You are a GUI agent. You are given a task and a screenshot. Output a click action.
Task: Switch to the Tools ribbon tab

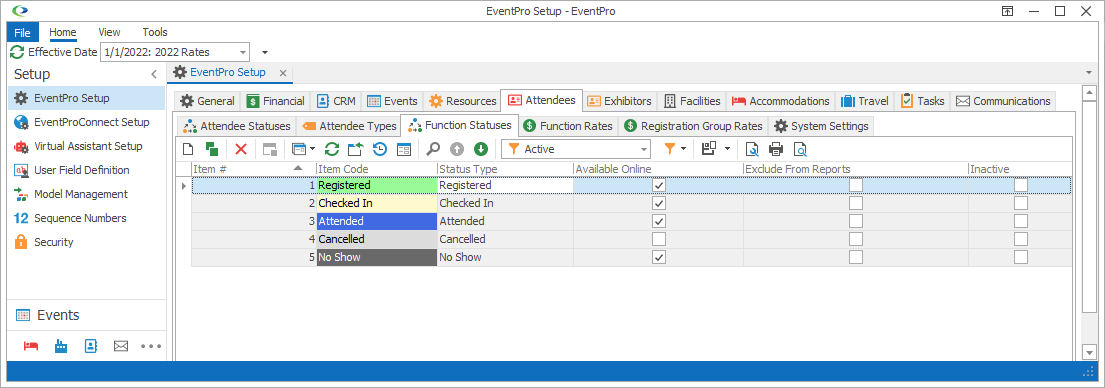(x=155, y=32)
